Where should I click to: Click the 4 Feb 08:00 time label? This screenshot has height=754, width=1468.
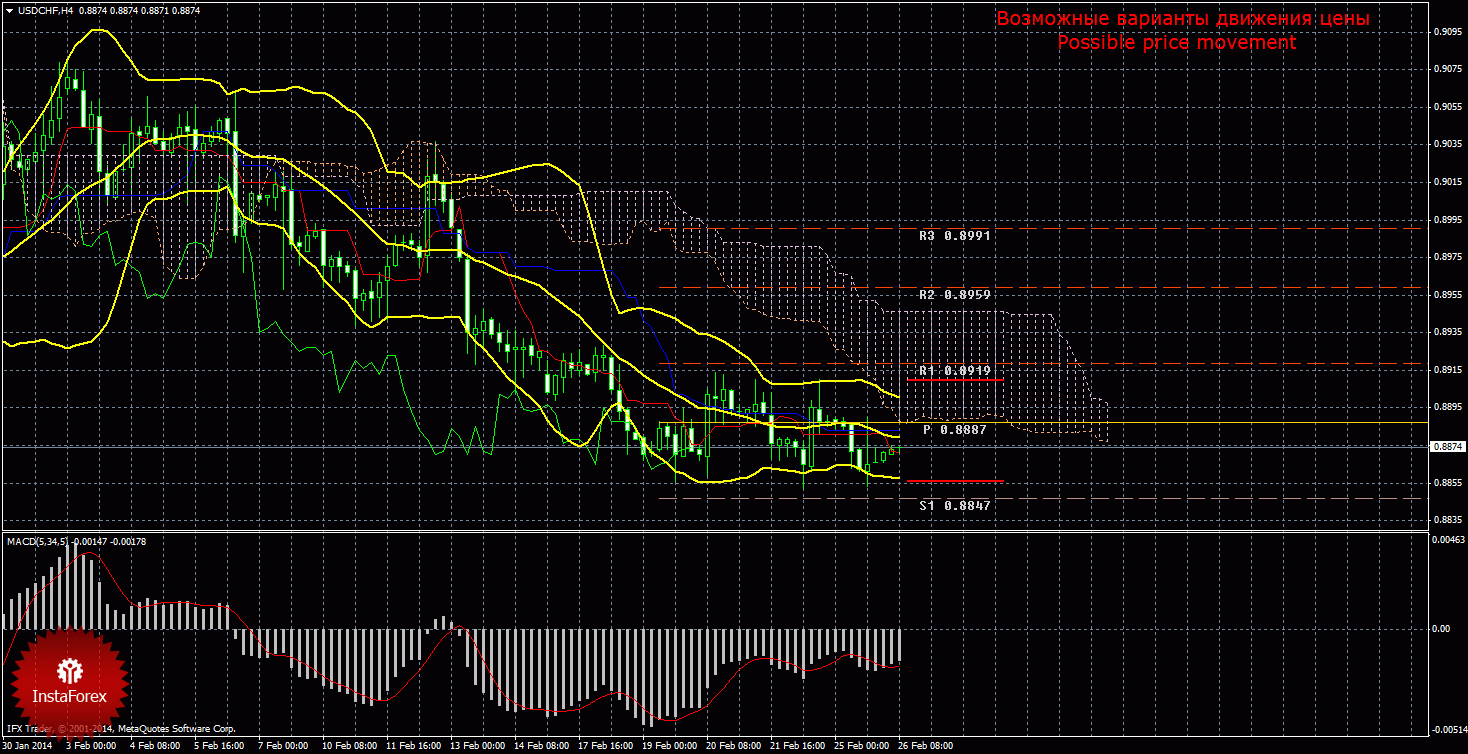[x=154, y=746]
